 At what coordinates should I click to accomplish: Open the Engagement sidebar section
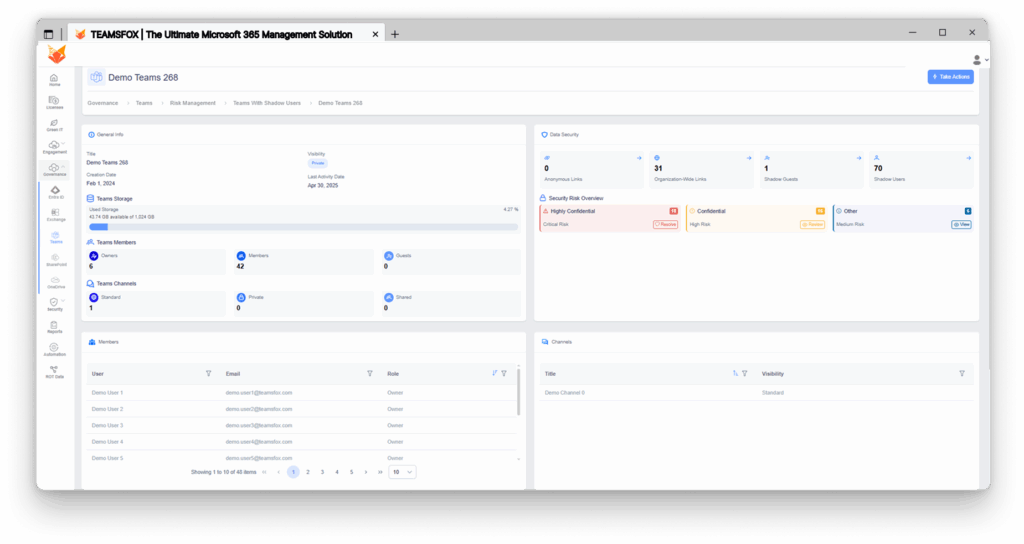[54, 147]
